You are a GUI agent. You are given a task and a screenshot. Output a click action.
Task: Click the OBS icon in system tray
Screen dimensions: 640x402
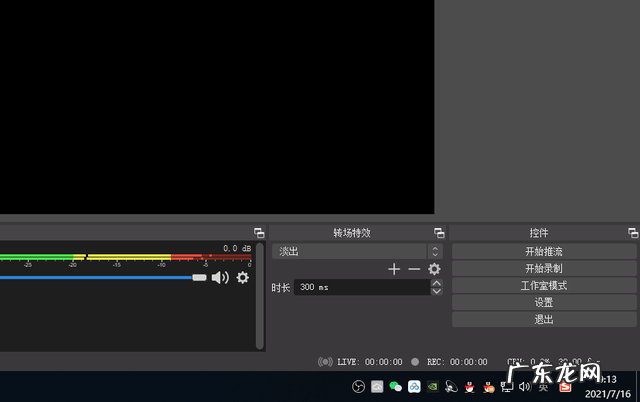(358, 386)
